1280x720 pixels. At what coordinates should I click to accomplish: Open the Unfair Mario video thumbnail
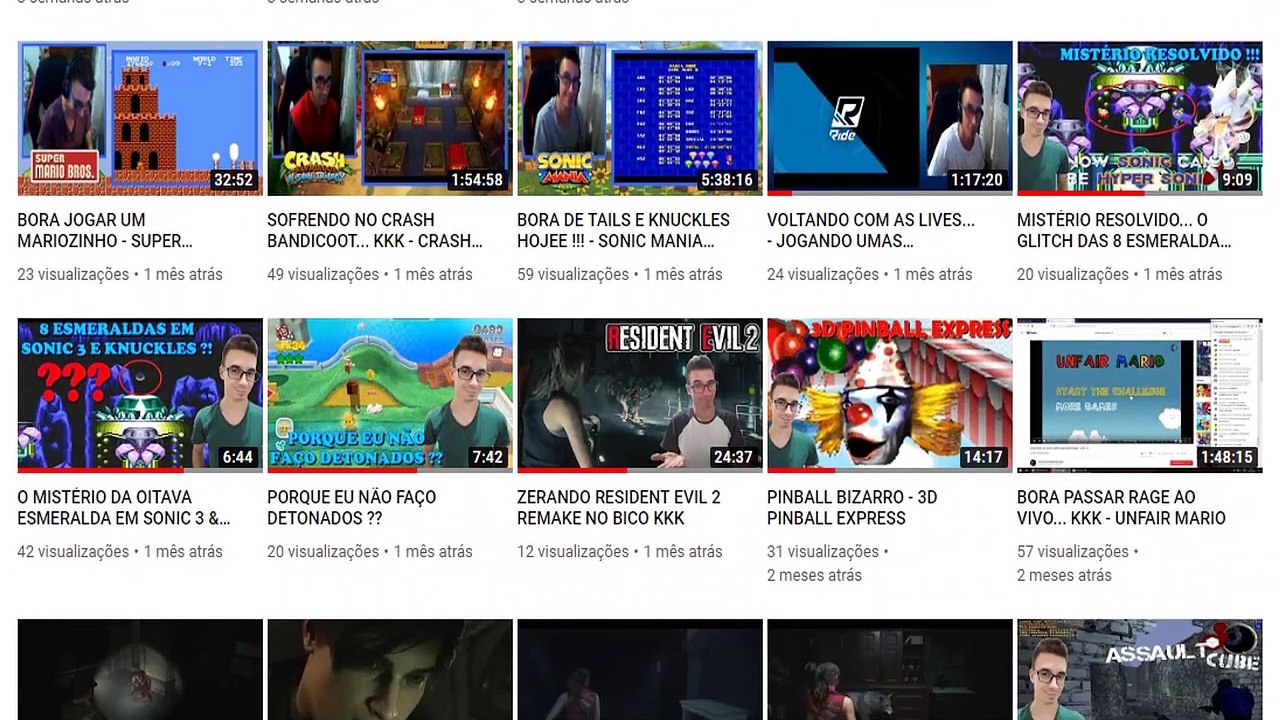(x=1140, y=395)
